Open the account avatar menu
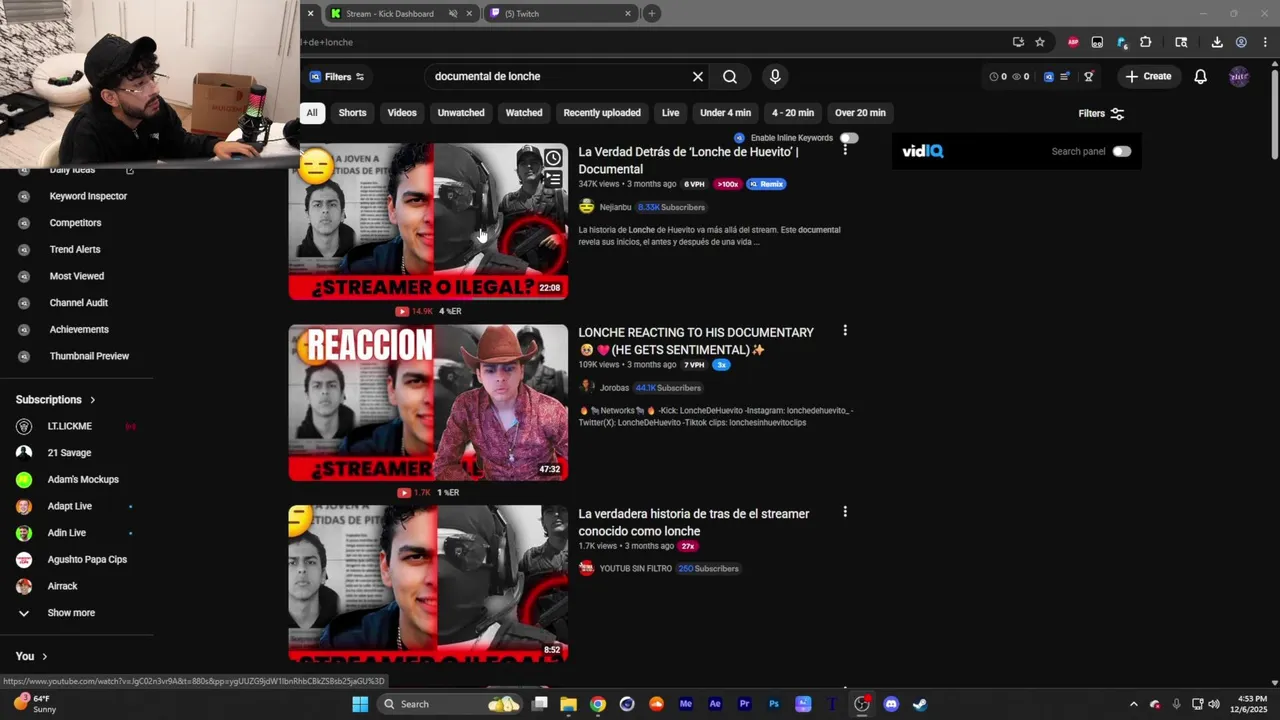 pos(1239,77)
